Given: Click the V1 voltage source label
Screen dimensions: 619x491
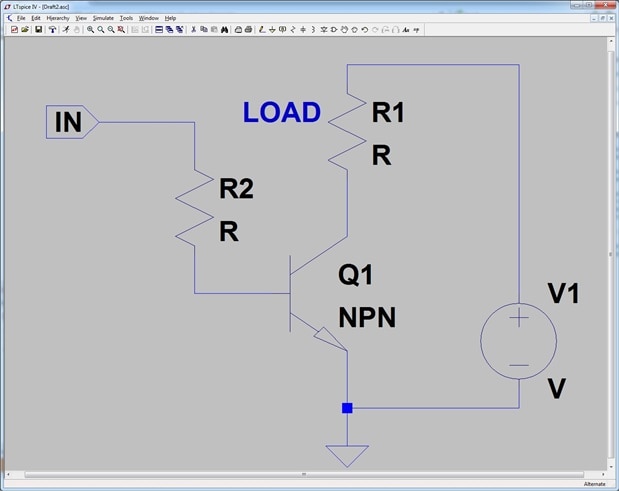Looking at the screenshot, I should (x=563, y=293).
